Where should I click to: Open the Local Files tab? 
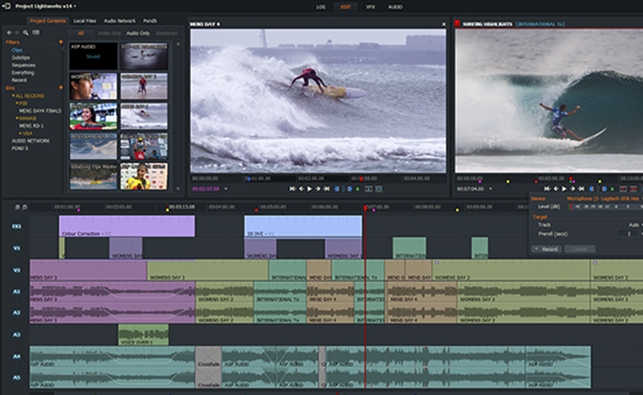pyautogui.click(x=85, y=21)
